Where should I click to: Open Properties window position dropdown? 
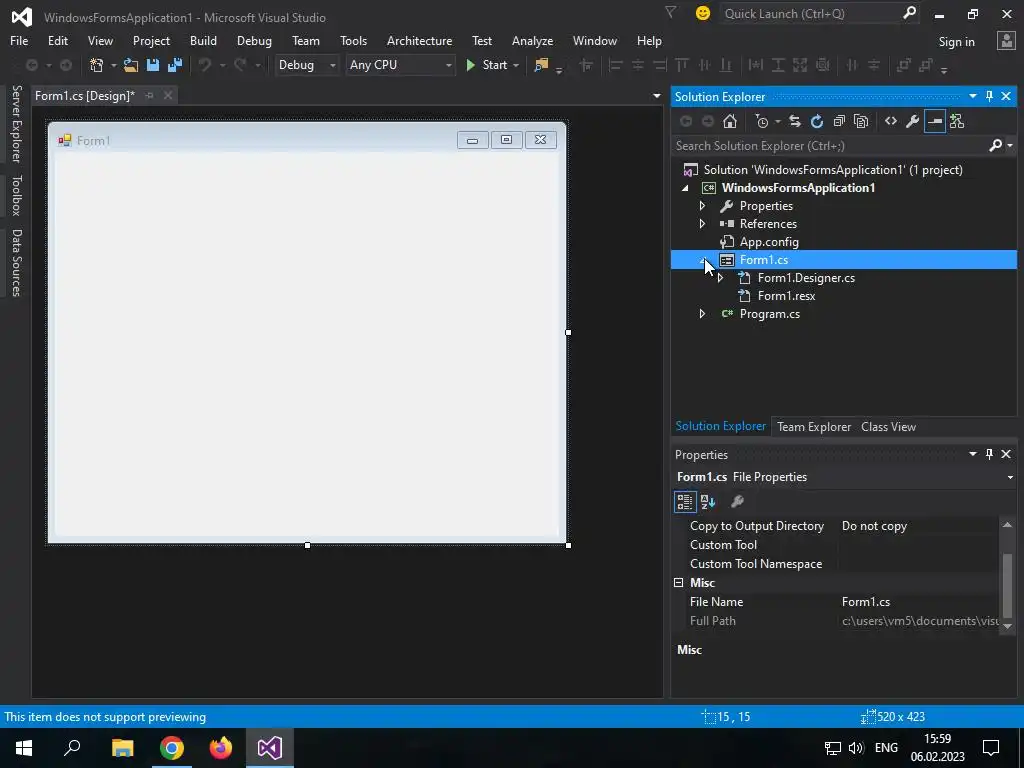[973, 454]
